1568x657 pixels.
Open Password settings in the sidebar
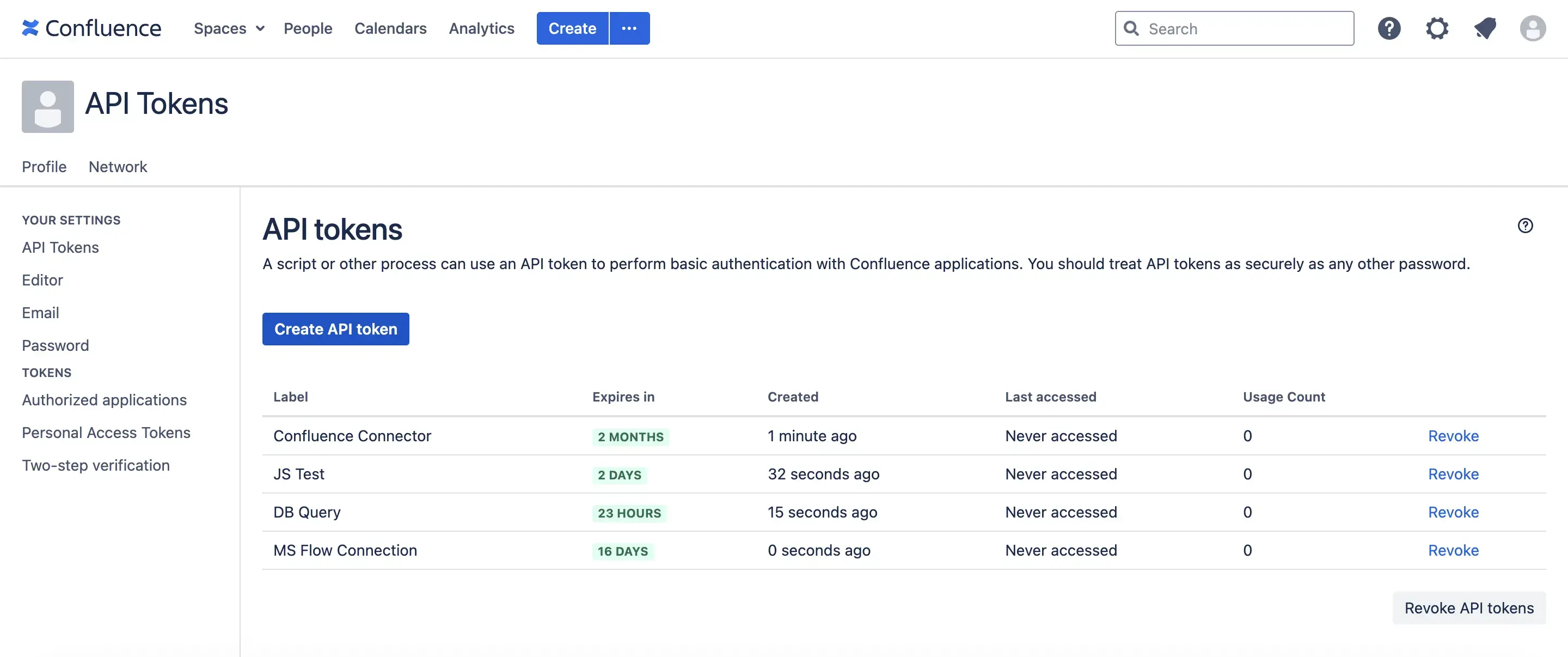pos(56,345)
